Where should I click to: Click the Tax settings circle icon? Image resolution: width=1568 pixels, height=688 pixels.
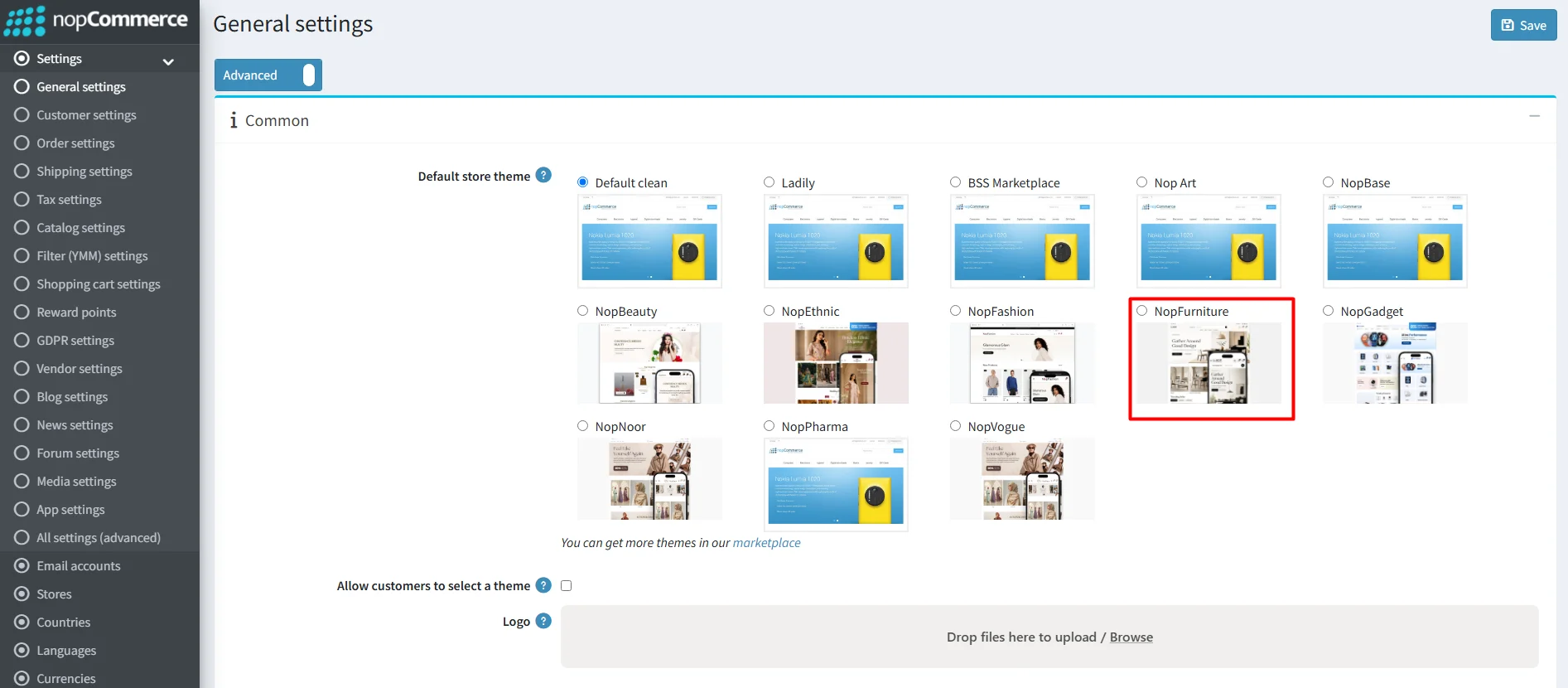[x=22, y=199]
